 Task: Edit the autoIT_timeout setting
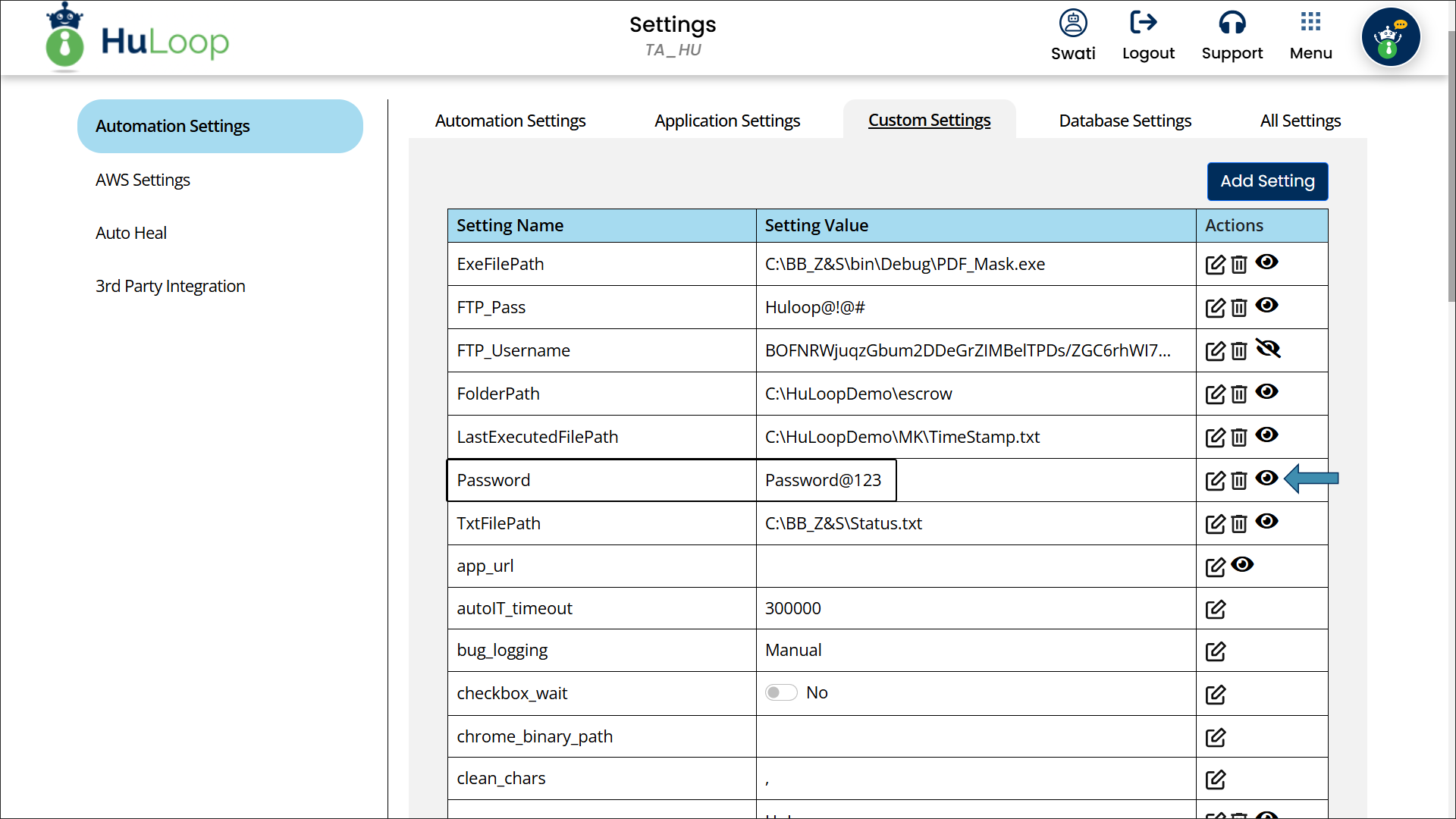1215,610
